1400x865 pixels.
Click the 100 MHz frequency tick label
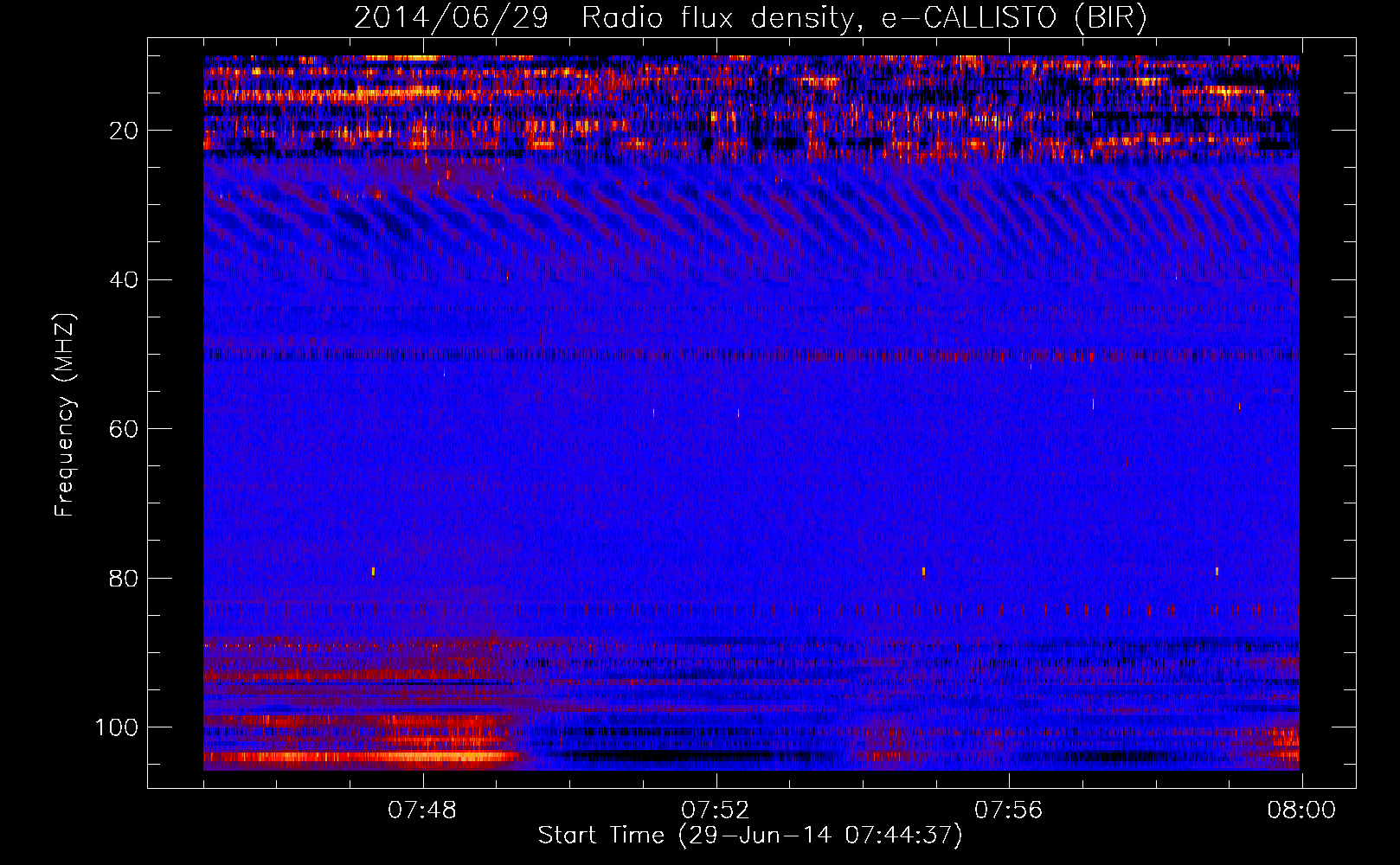[x=118, y=727]
